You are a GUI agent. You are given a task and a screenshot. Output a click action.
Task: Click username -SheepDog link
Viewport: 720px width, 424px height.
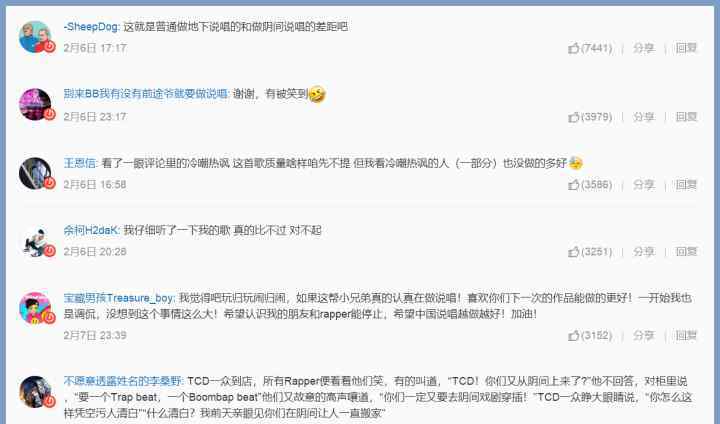(91, 27)
